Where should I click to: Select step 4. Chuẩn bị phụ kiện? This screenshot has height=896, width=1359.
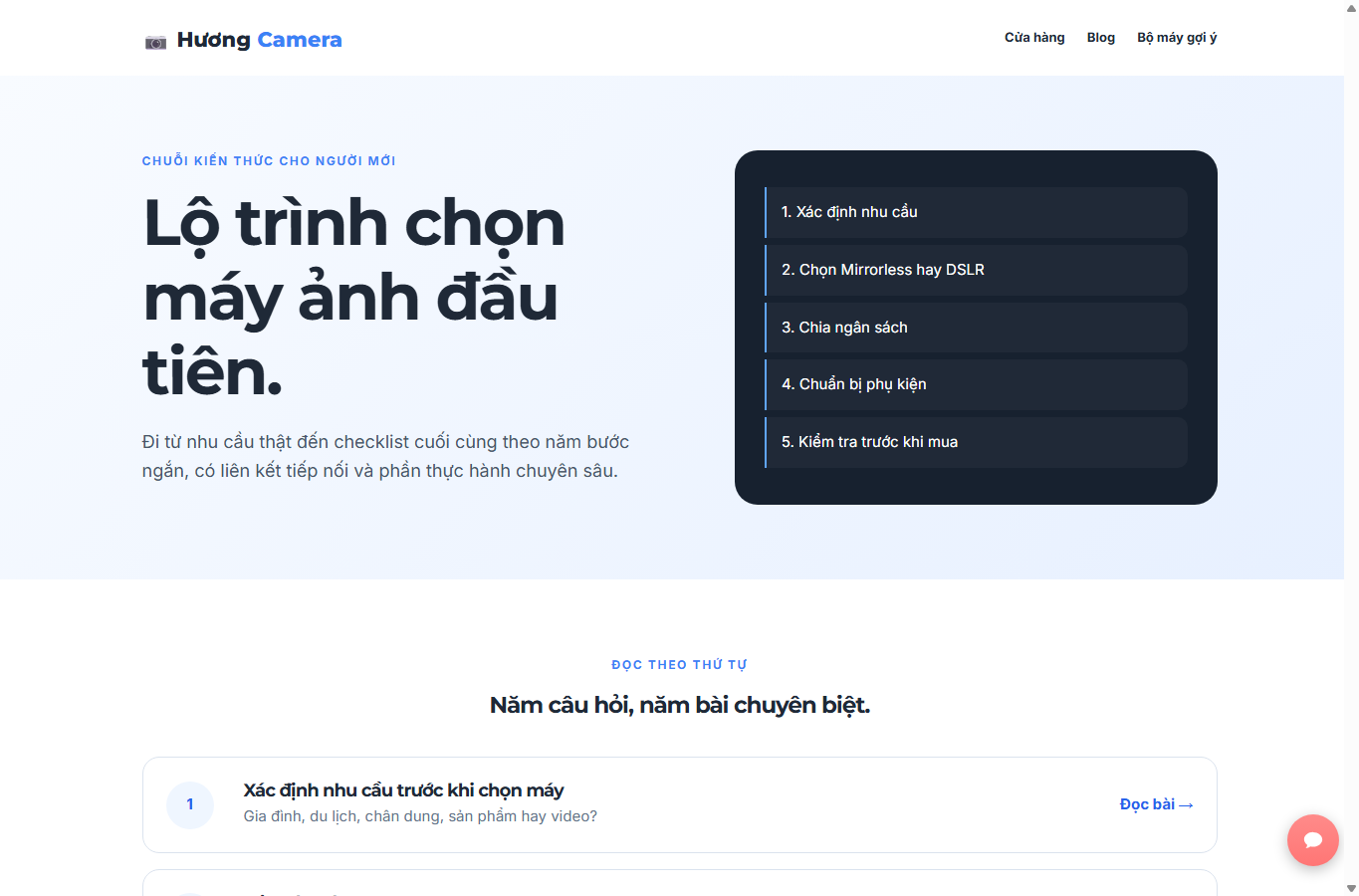click(x=976, y=384)
